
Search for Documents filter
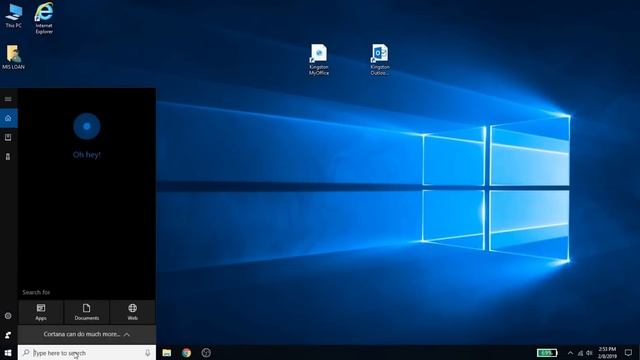pos(87,312)
